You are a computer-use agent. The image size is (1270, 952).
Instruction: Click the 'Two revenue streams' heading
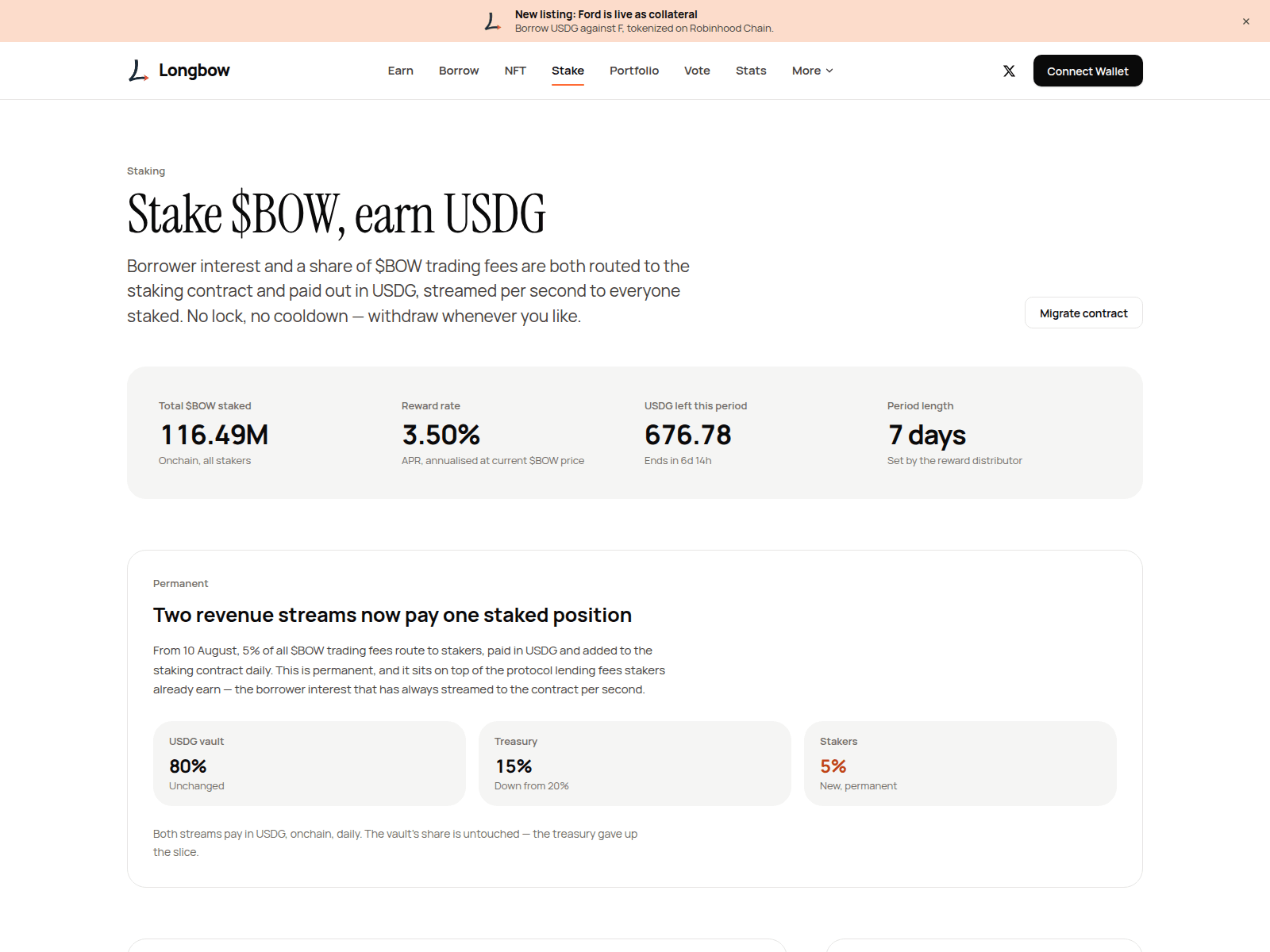392,615
